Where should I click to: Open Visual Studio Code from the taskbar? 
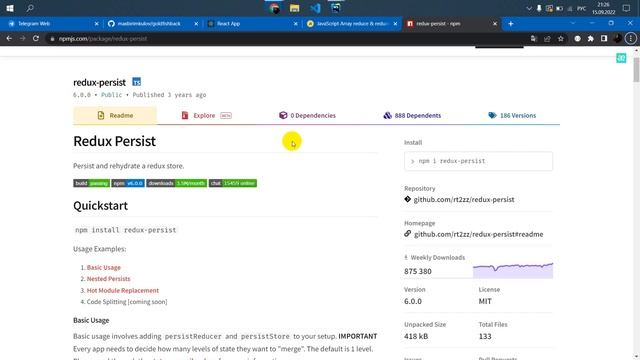315,8
